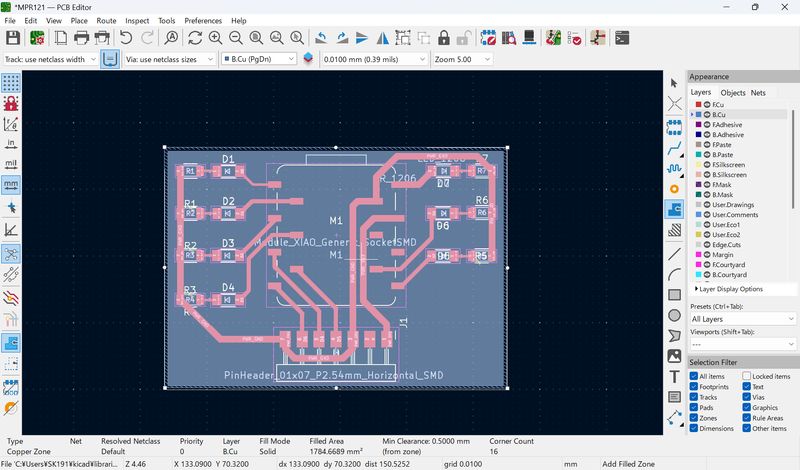Open Via size dropdown
This screenshot has width=800, height=470.
tap(169, 59)
